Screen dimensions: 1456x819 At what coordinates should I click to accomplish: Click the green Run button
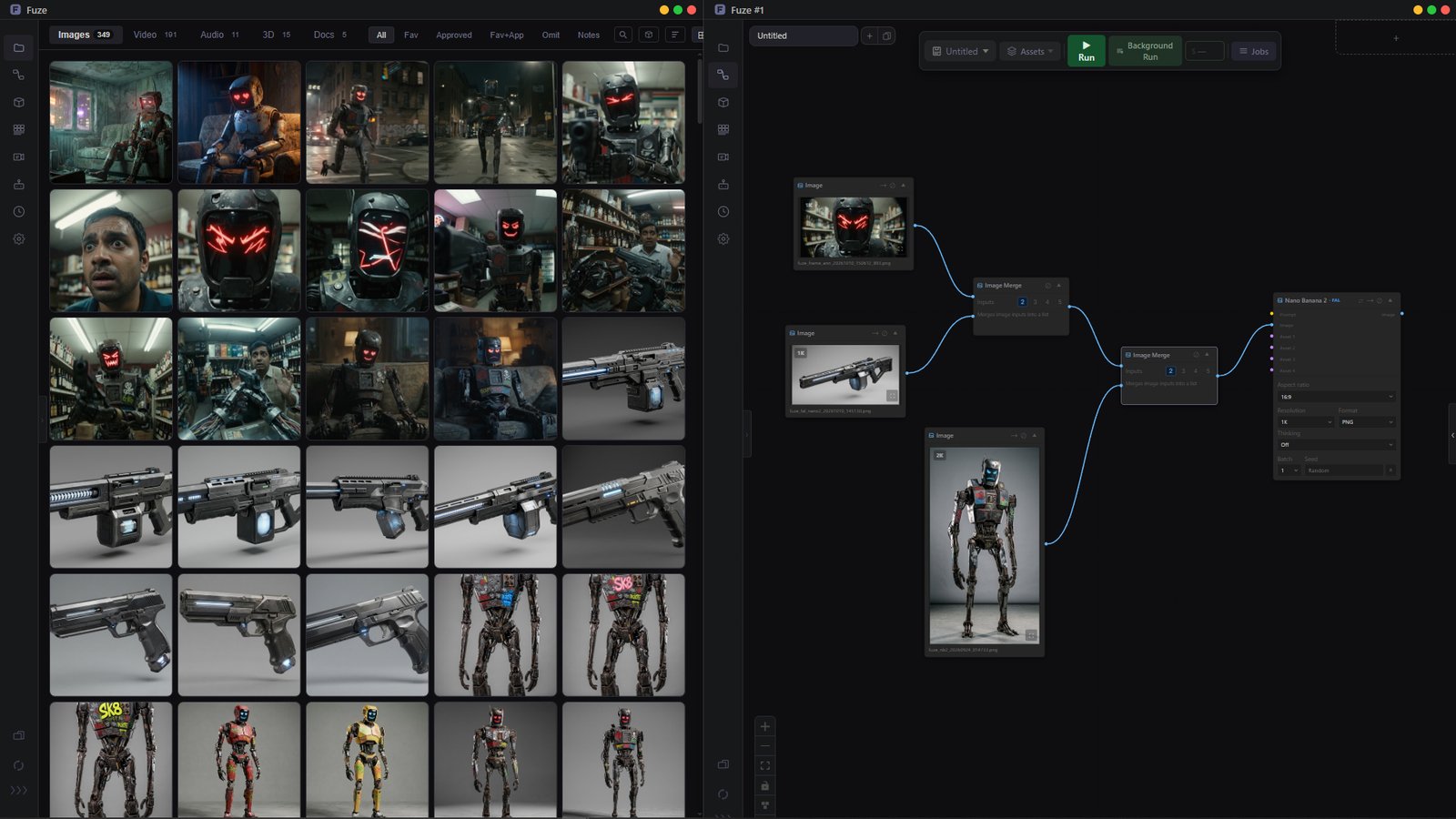[1086, 51]
